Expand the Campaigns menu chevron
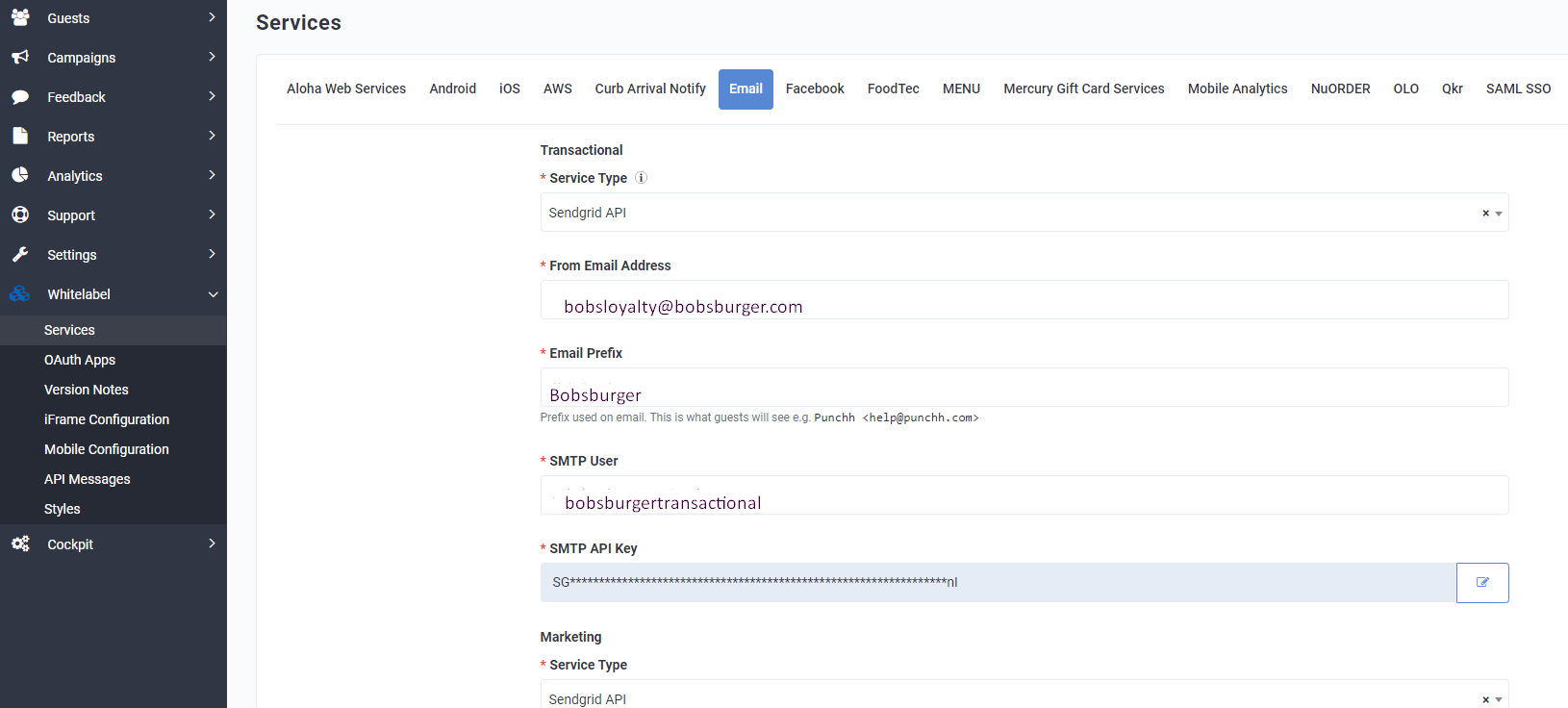The image size is (1568, 708). tap(212, 57)
